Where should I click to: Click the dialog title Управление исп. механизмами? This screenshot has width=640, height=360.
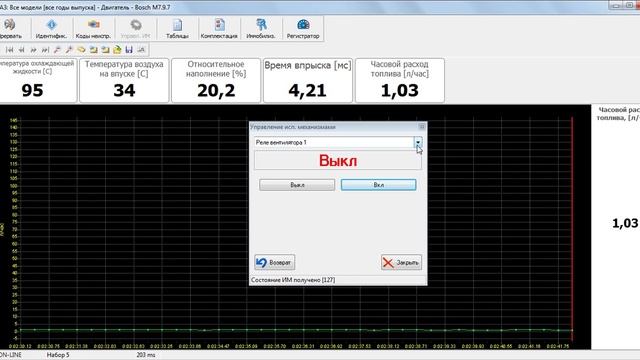[x=293, y=127]
